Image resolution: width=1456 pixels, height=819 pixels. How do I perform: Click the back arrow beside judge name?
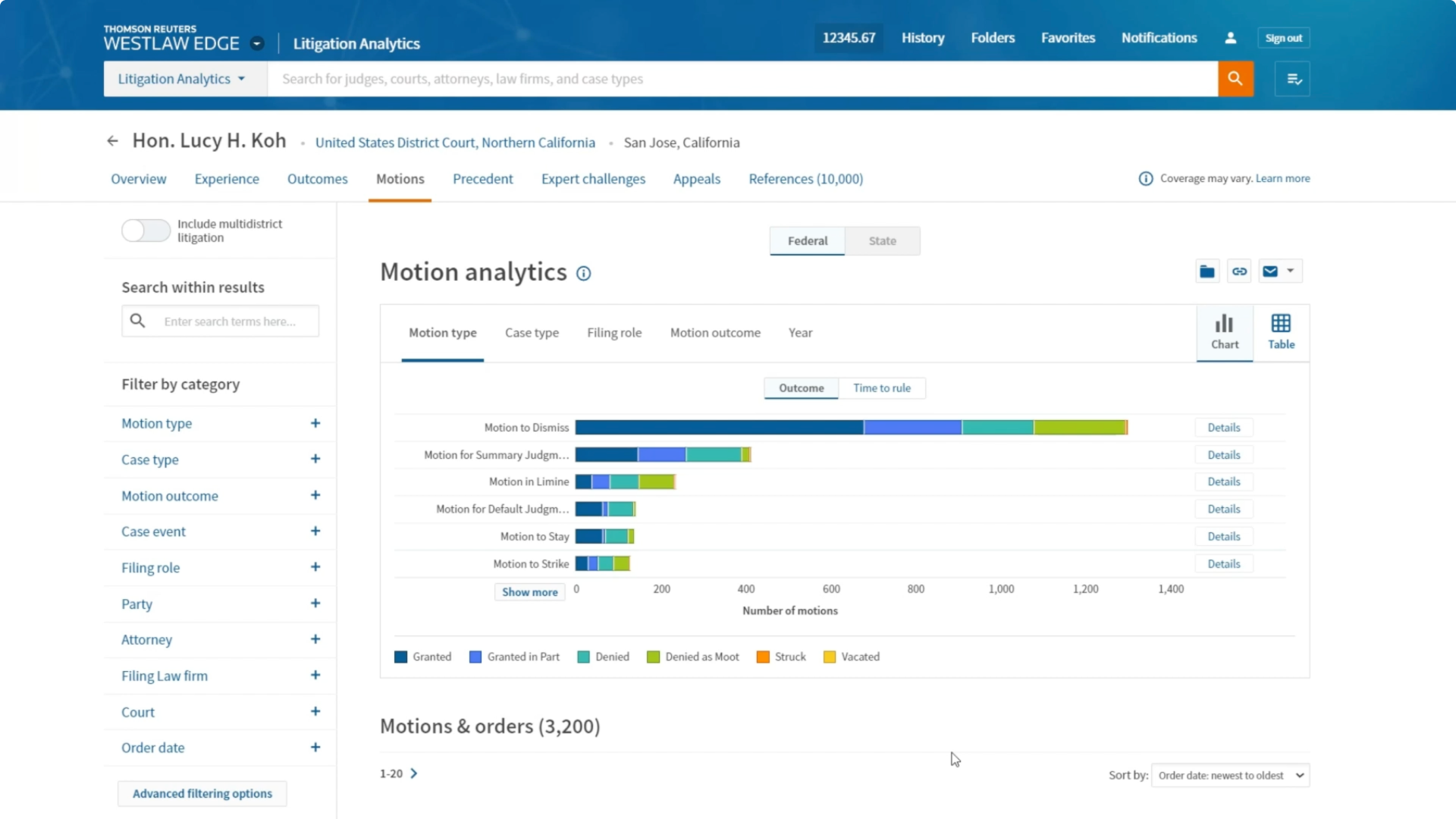(x=112, y=141)
